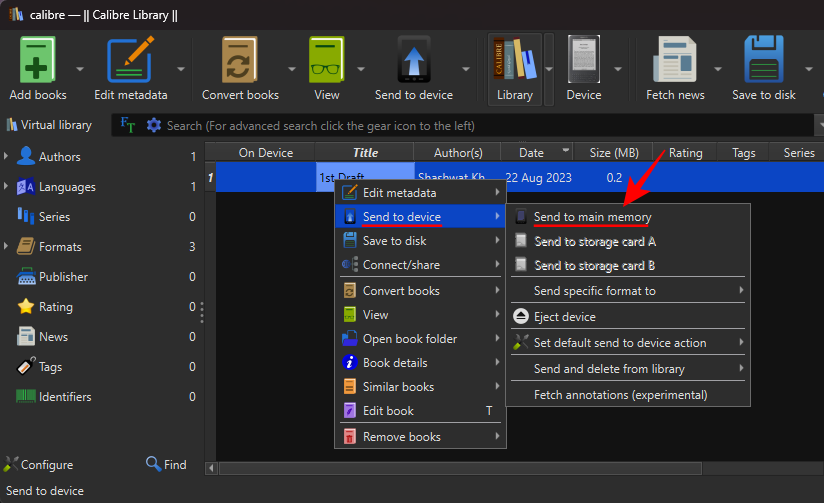Image resolution: width=824 pixels, height=503 pixels.
Task: Select News in the tag browser
Action: coord(53,336)
